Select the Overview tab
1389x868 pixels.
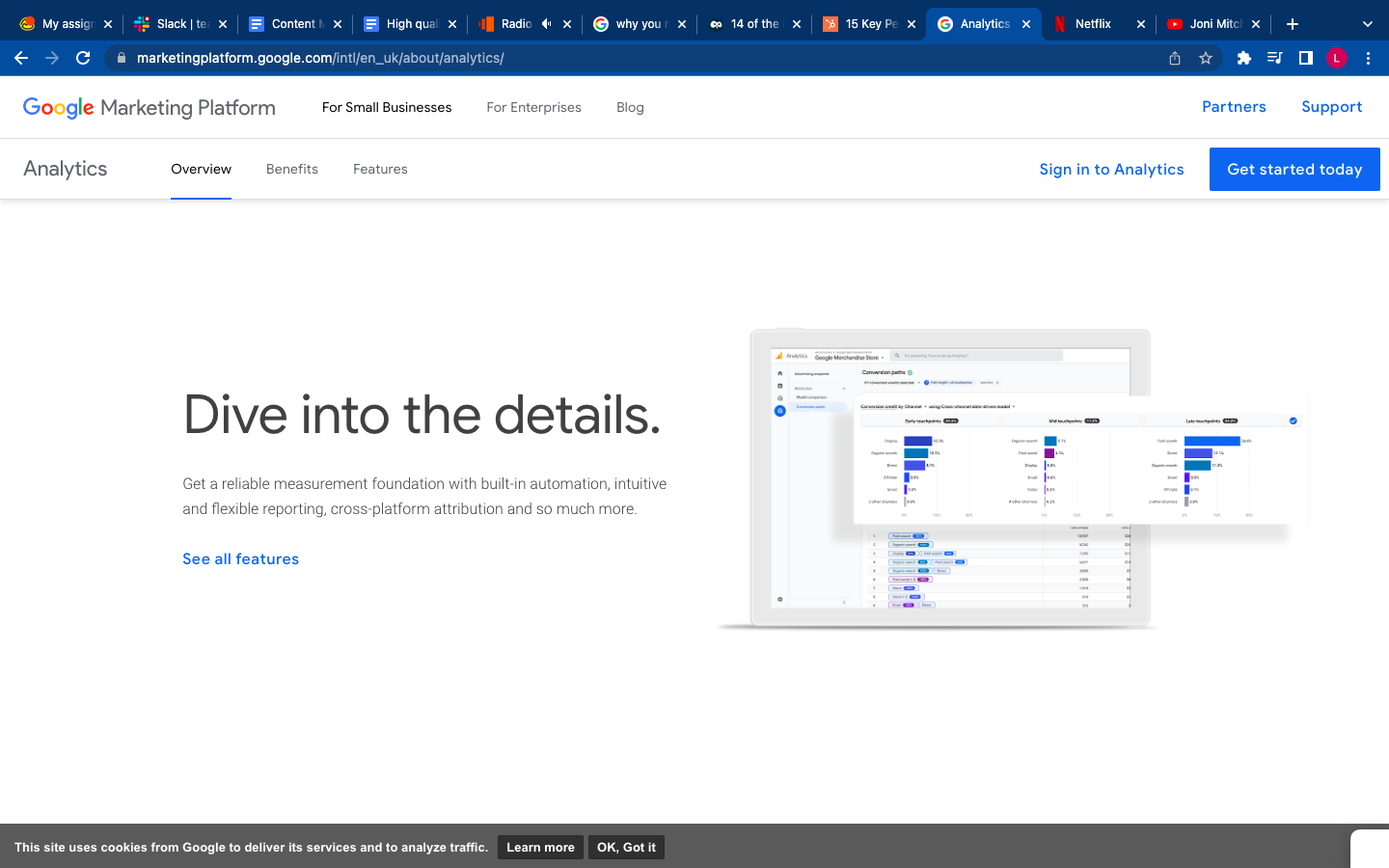pyautogui.click(x=201, y=169)
